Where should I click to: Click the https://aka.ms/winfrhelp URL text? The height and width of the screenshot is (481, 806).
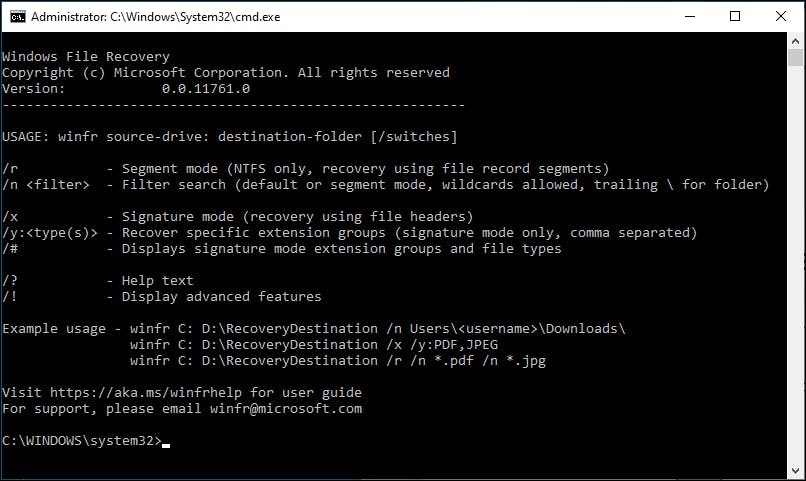pos(146,393)
